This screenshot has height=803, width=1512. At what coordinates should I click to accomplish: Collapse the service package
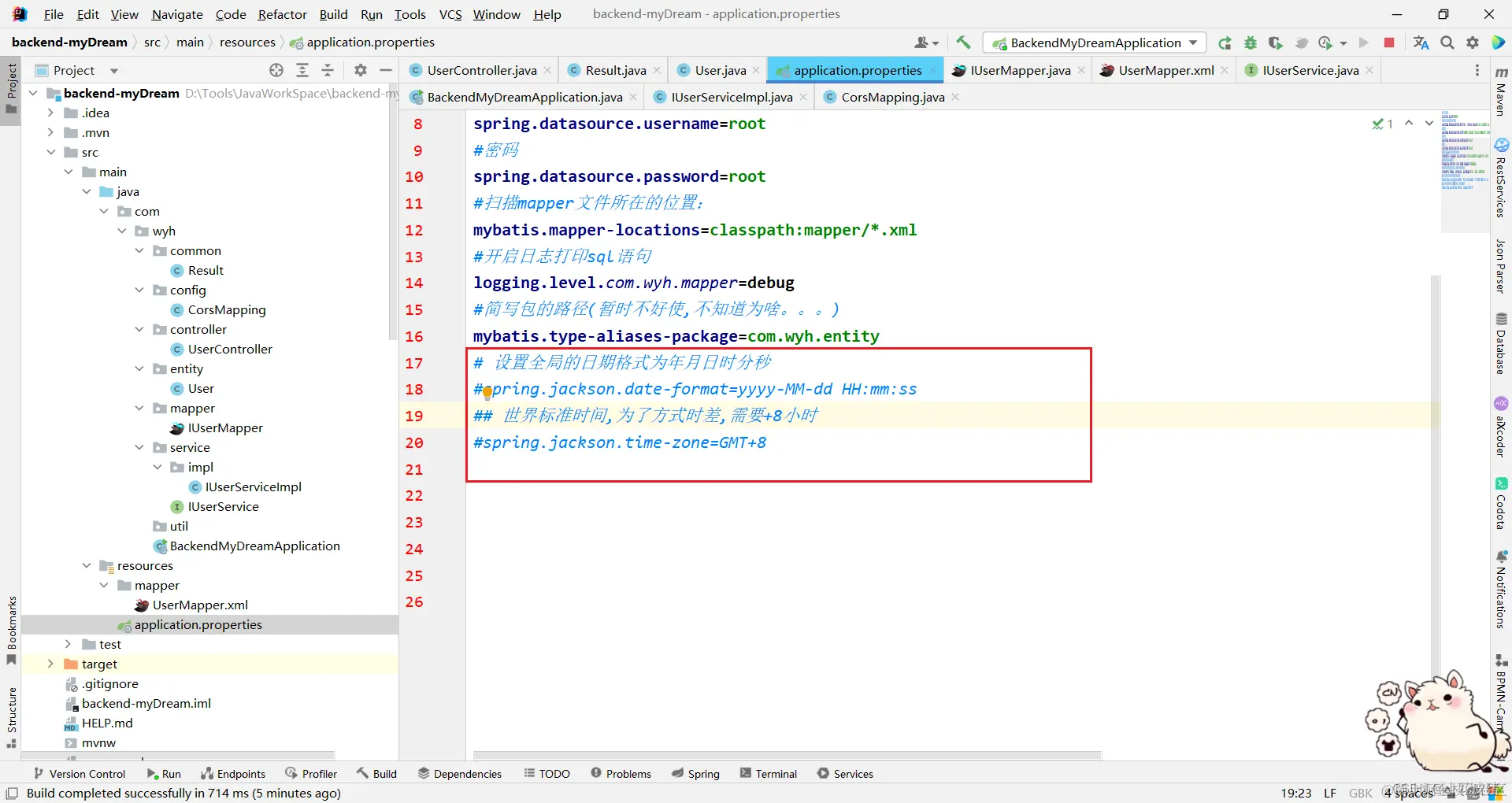pyautogui.click(x=139, y=447)
